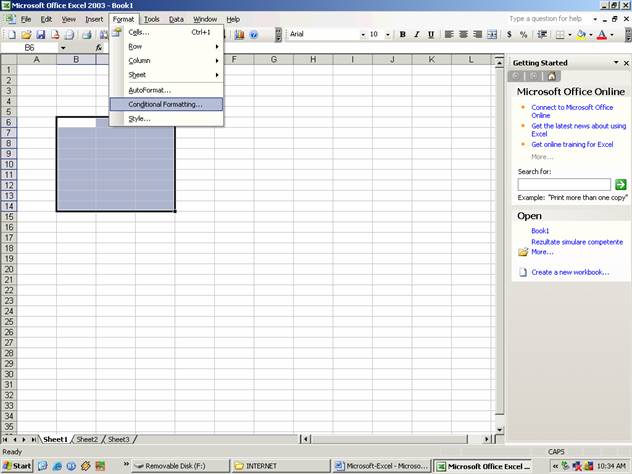Click the Merge and Center icon

point(492,34)
